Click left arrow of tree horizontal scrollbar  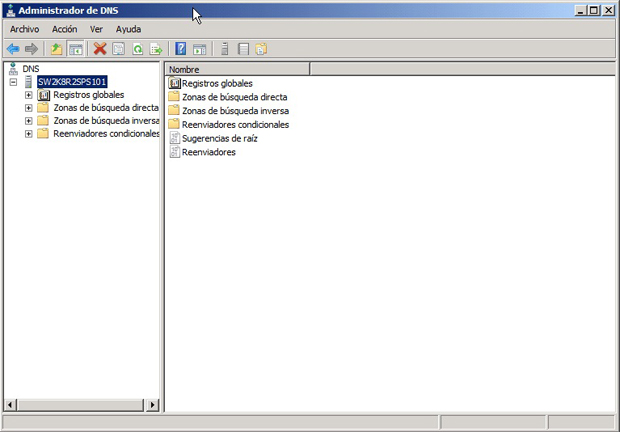click(11, 405)
